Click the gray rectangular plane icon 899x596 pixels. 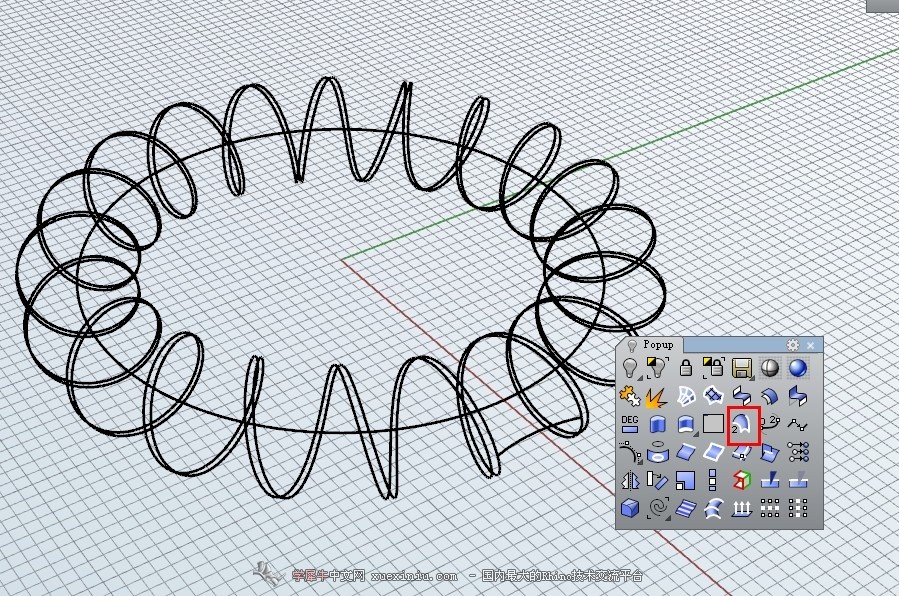click(713, 424)
